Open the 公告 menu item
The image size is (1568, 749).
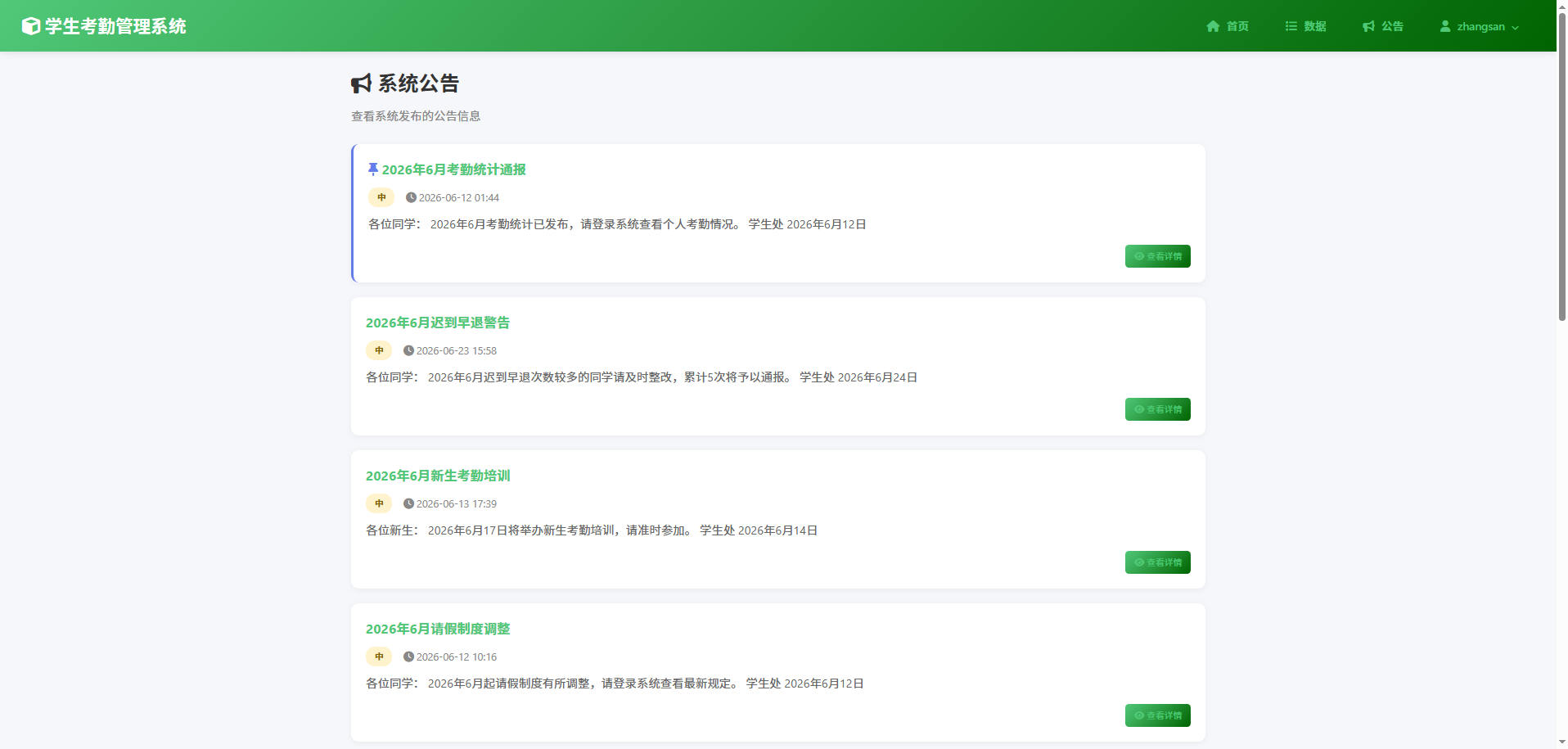point(1383,26)
